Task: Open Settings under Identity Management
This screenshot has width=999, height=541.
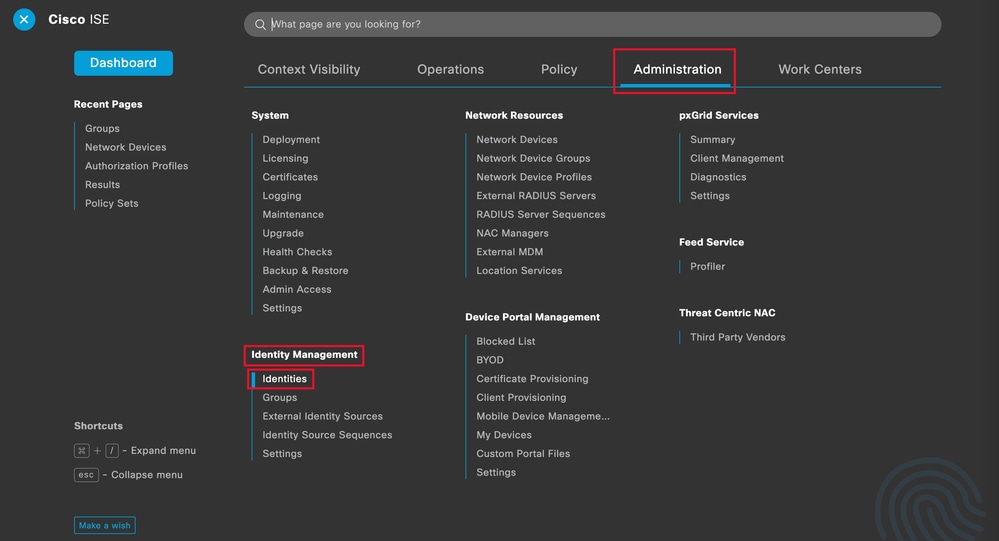Action: tap(282, 454)
